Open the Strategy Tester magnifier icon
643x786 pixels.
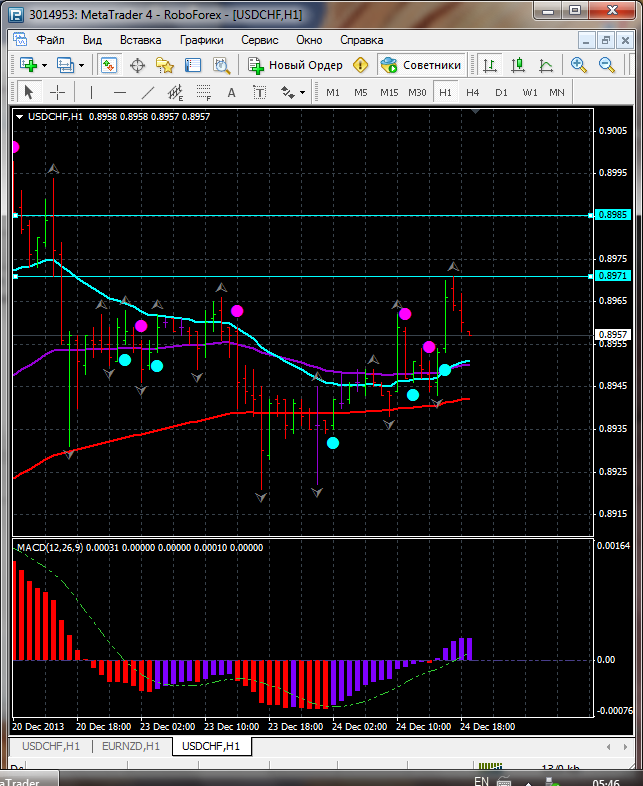(x=221, y=65)
